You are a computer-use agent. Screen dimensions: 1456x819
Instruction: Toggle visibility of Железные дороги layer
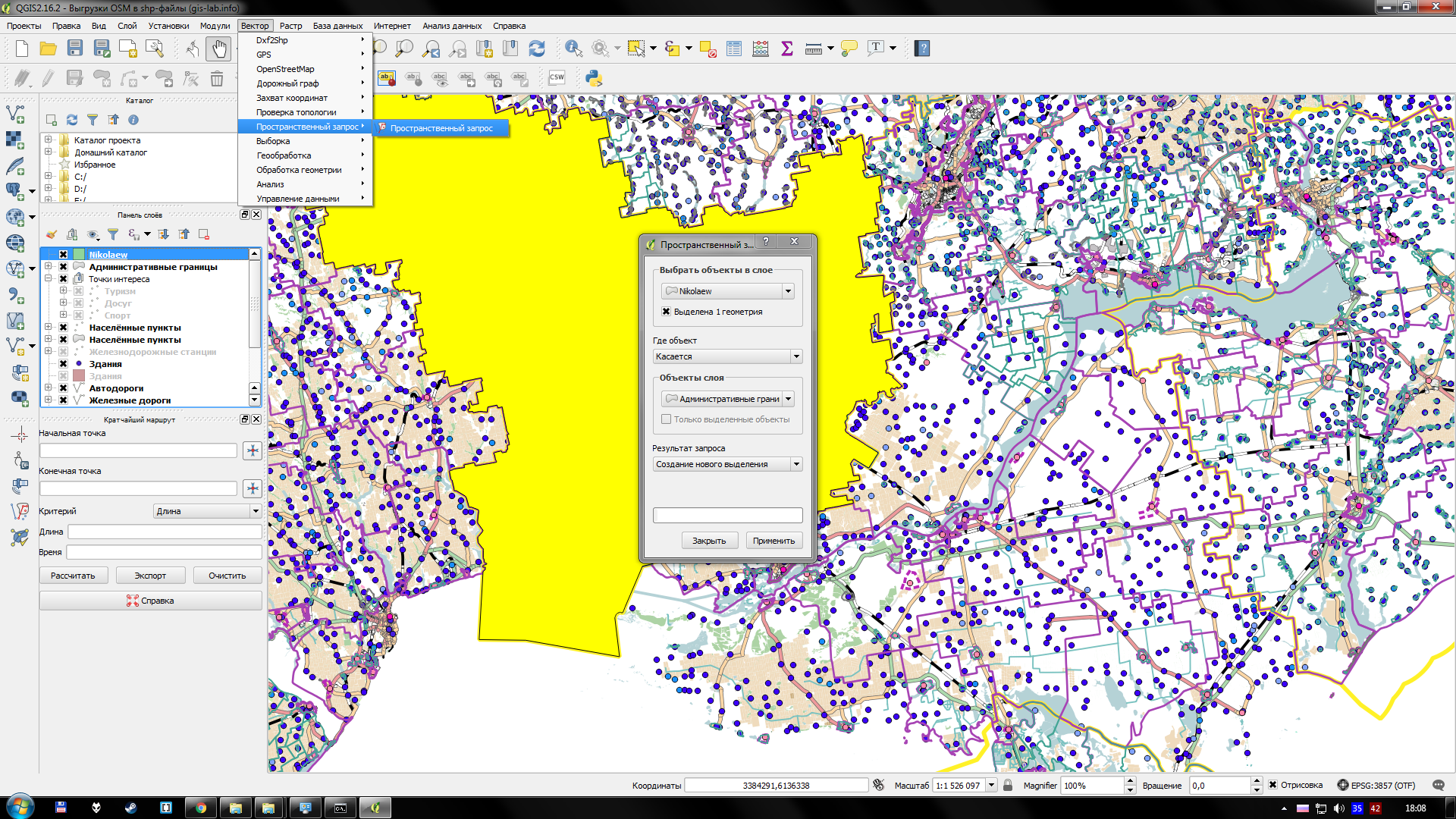[63, 400]
